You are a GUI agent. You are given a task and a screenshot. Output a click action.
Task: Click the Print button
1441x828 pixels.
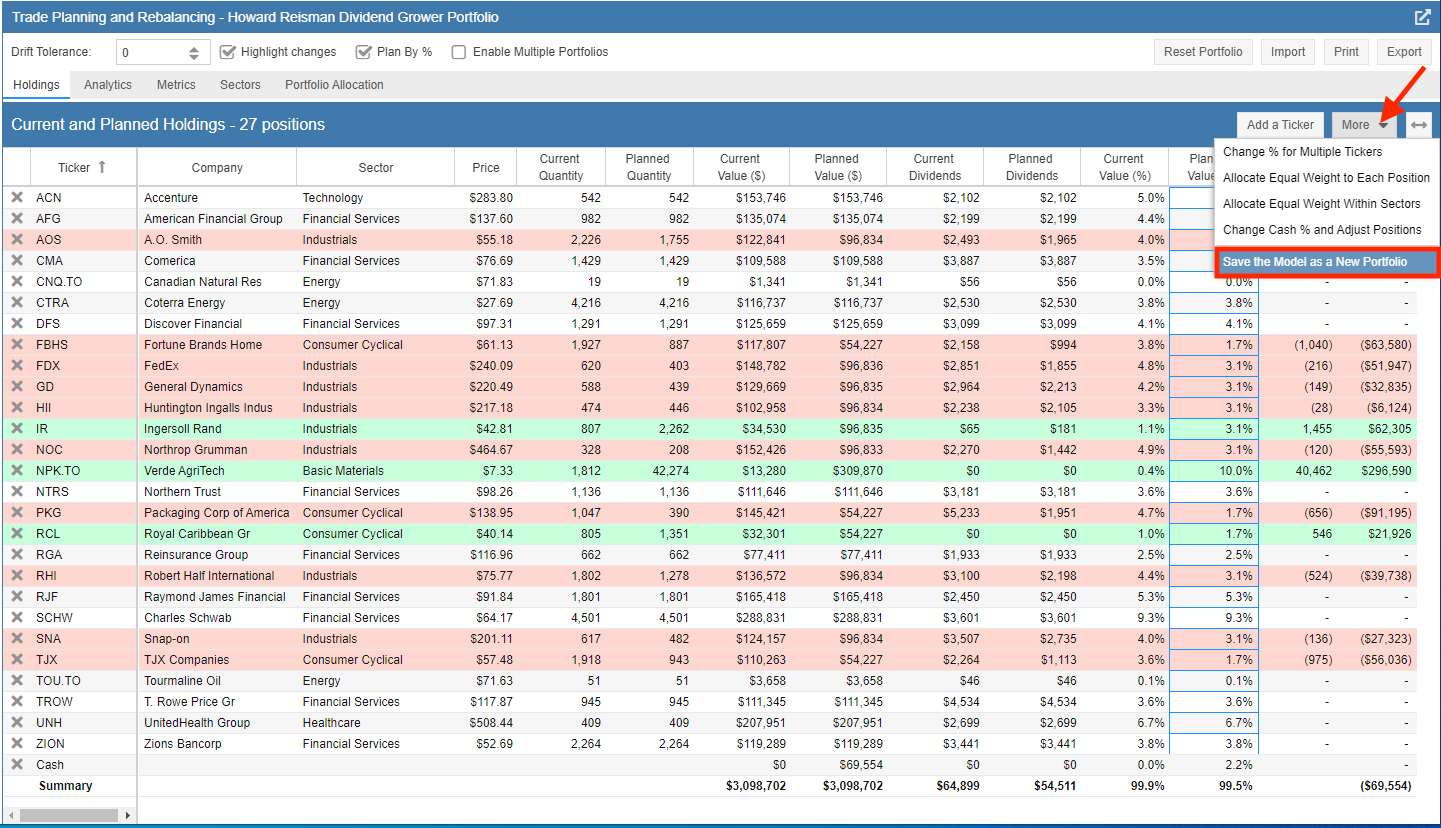tap(1346, 52)
